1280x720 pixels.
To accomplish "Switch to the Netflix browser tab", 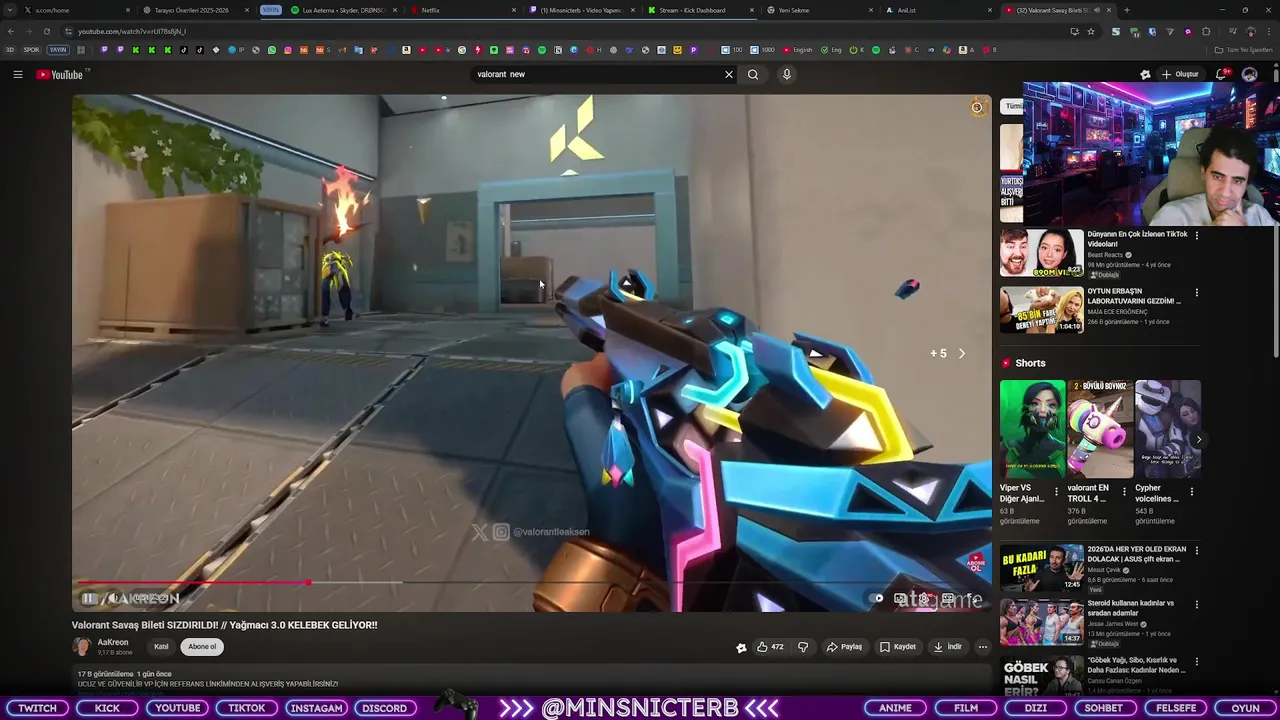I will (x=462, y=10).
